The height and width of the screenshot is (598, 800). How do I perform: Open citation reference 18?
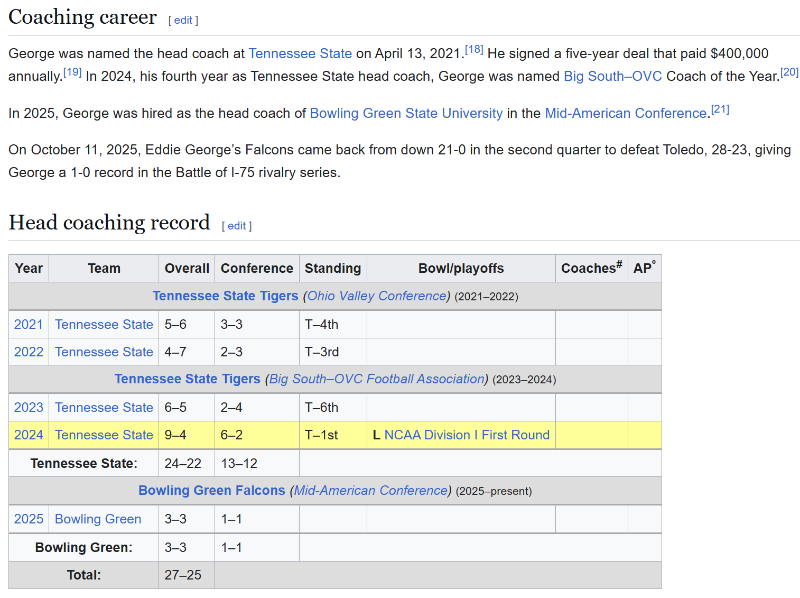pos(474,49)
